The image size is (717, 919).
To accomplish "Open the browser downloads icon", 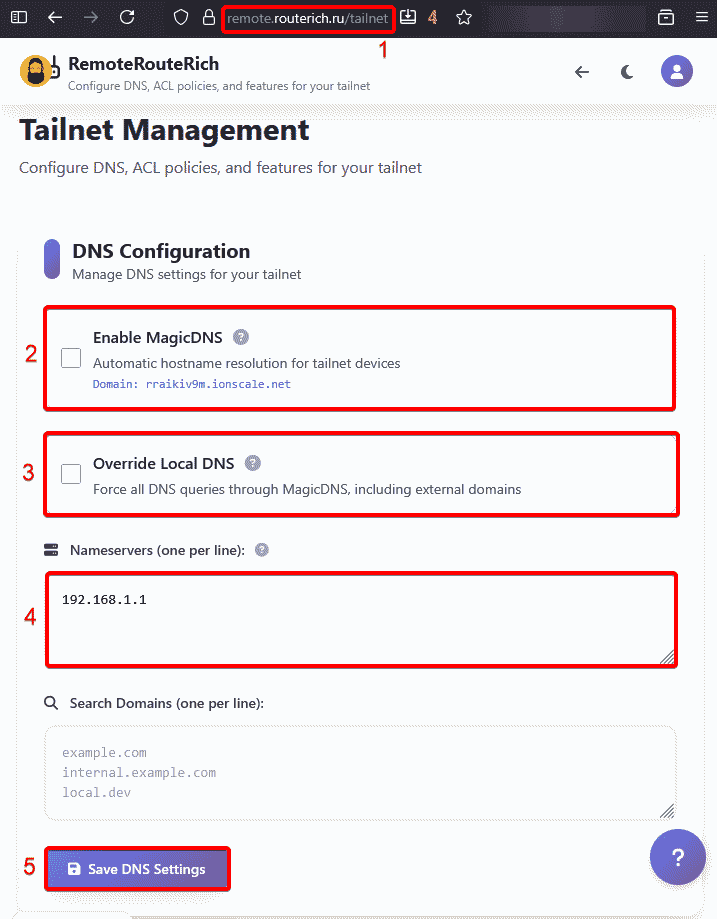I will (x=407, y=17).
